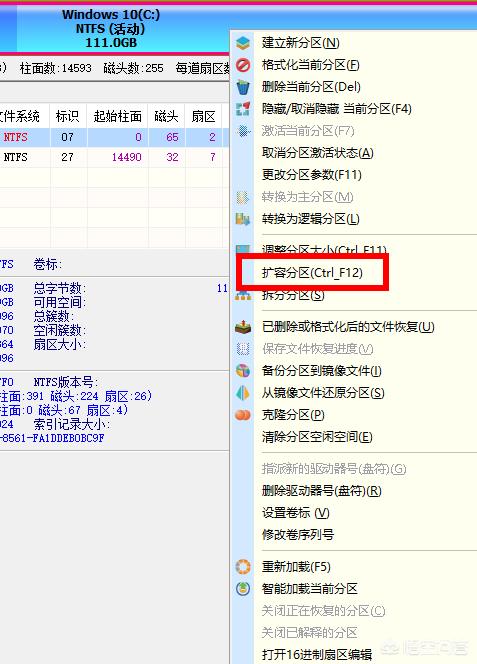
Task: Click the icon beside 转换为逻辑分区(L)
Action: [x=243, y=219]
